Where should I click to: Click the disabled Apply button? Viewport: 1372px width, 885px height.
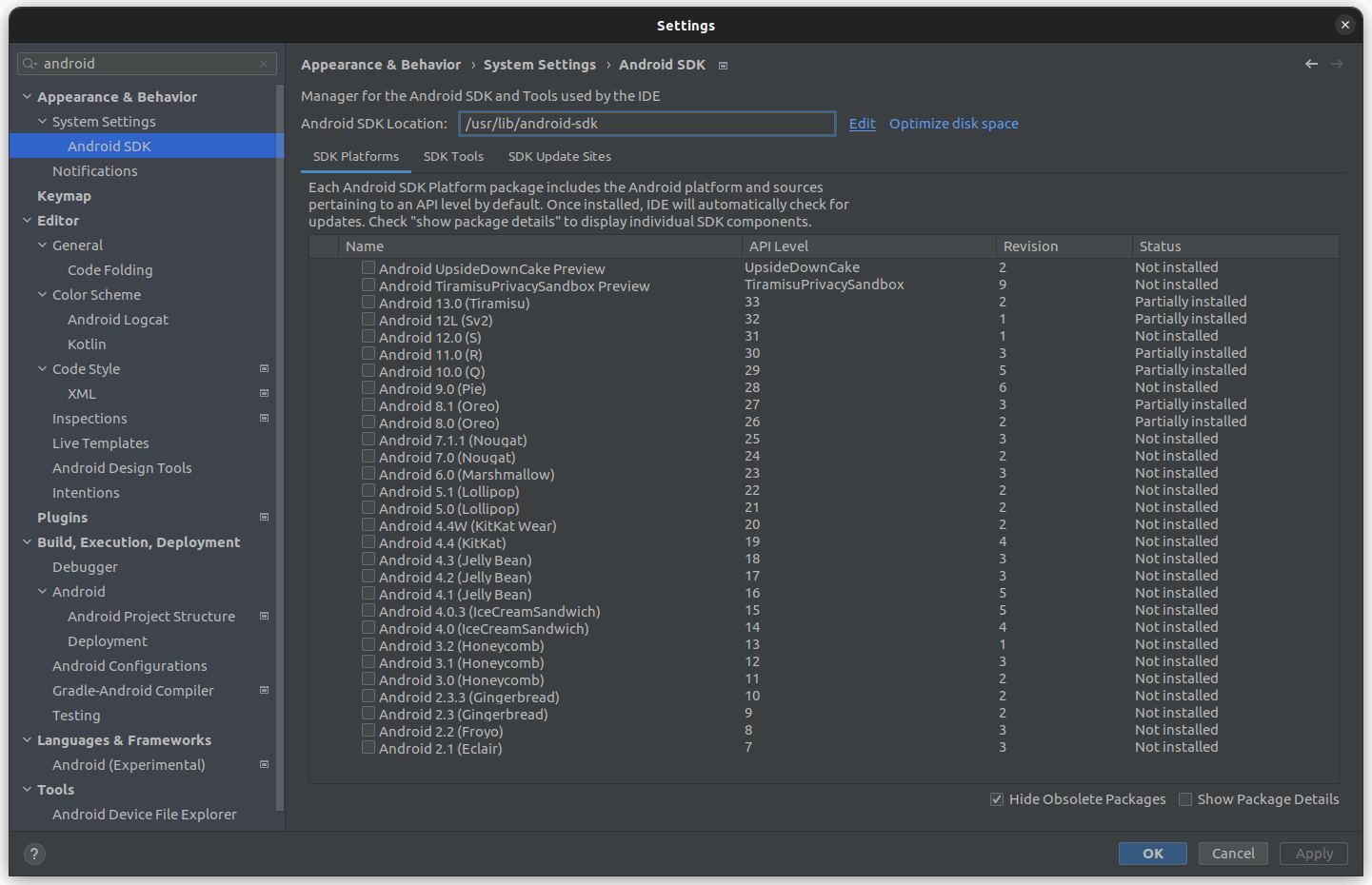pos(1314,854)
